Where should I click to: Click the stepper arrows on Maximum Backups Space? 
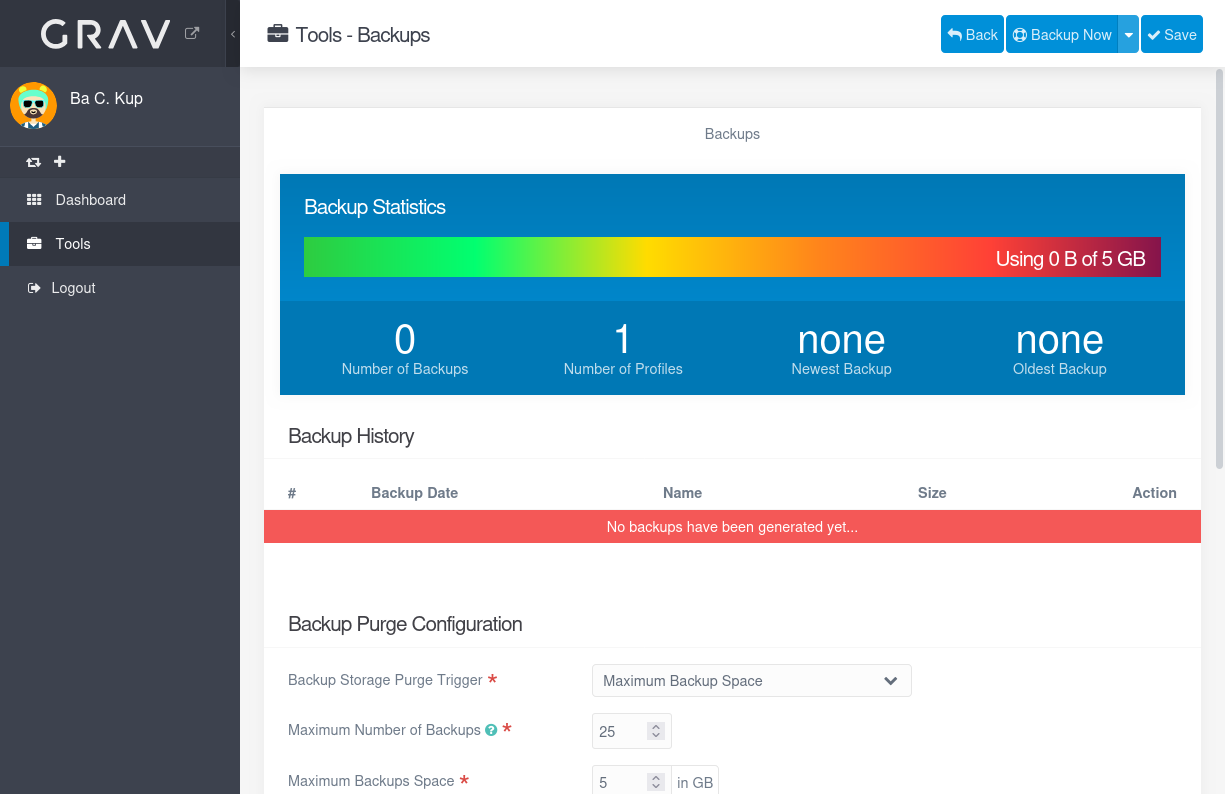pyautogui.click(x=656, y=782)
